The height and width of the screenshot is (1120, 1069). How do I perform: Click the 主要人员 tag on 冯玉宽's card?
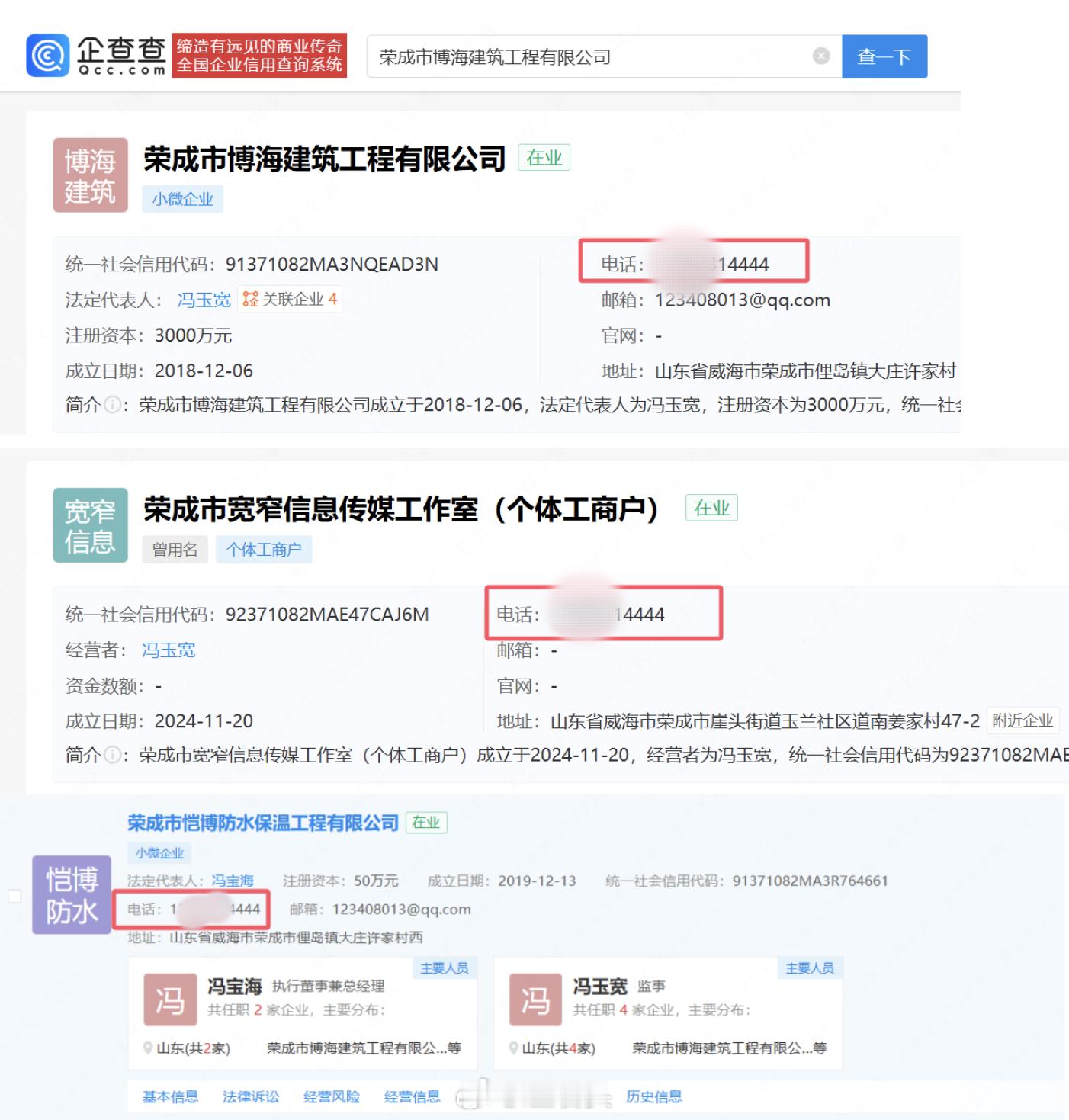pos(810,968)
